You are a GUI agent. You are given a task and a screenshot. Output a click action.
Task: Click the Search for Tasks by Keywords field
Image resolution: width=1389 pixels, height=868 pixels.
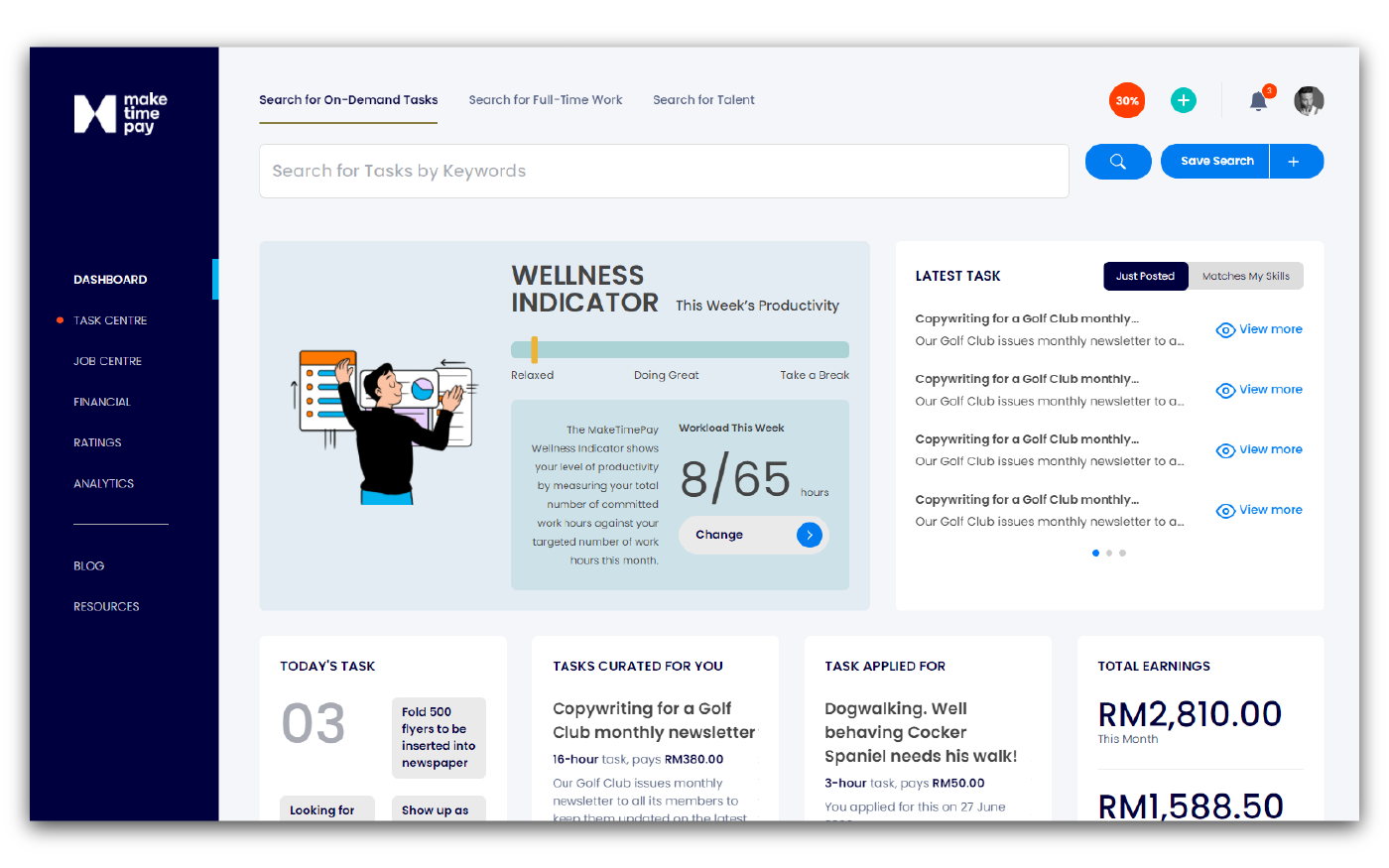[663, 171]
